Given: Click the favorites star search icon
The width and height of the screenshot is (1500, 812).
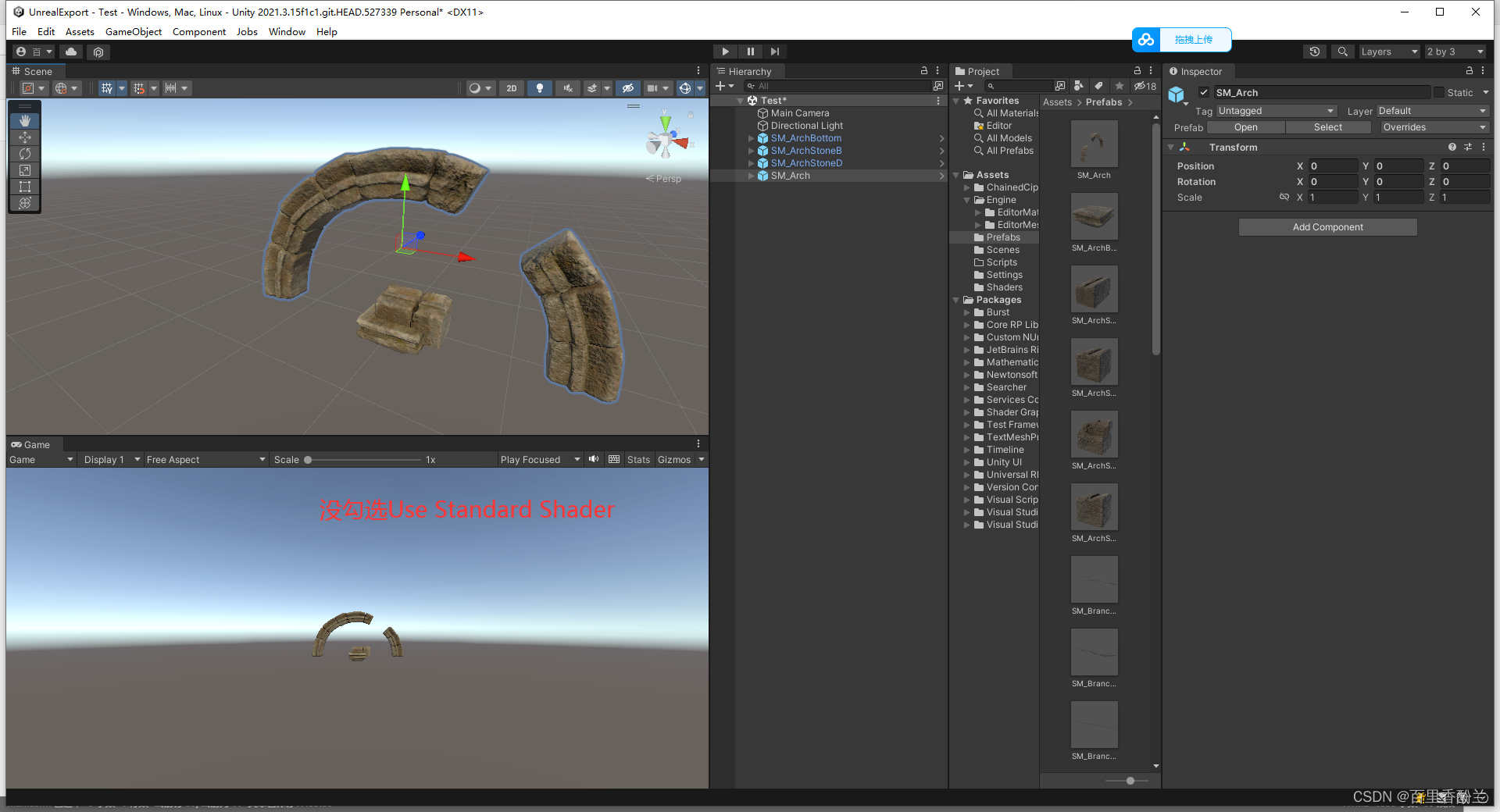Looking at the screenshot, I should pyautogui.click(x=1120, y=86).
